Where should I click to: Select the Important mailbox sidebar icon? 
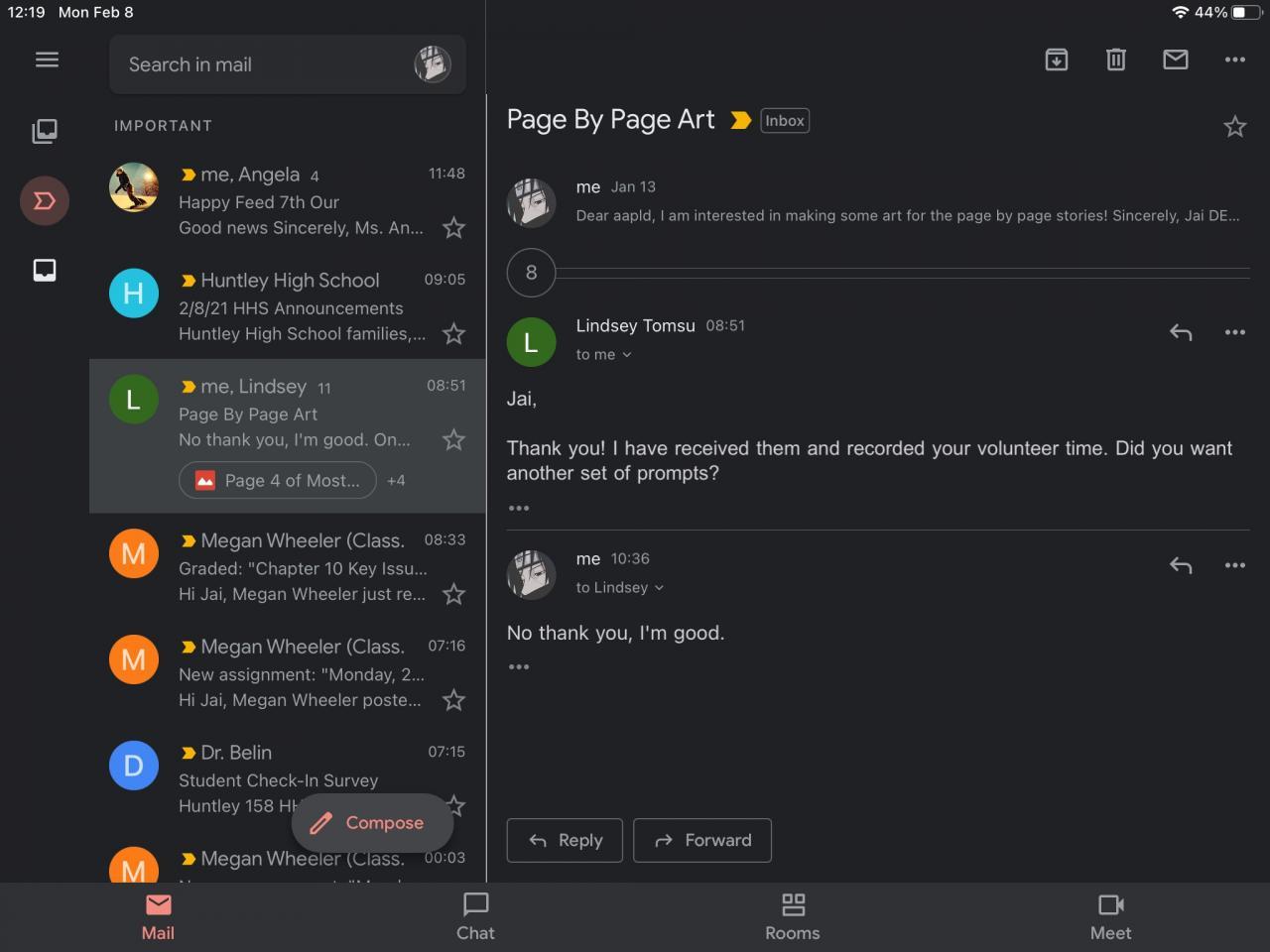(x=45, y=201)
